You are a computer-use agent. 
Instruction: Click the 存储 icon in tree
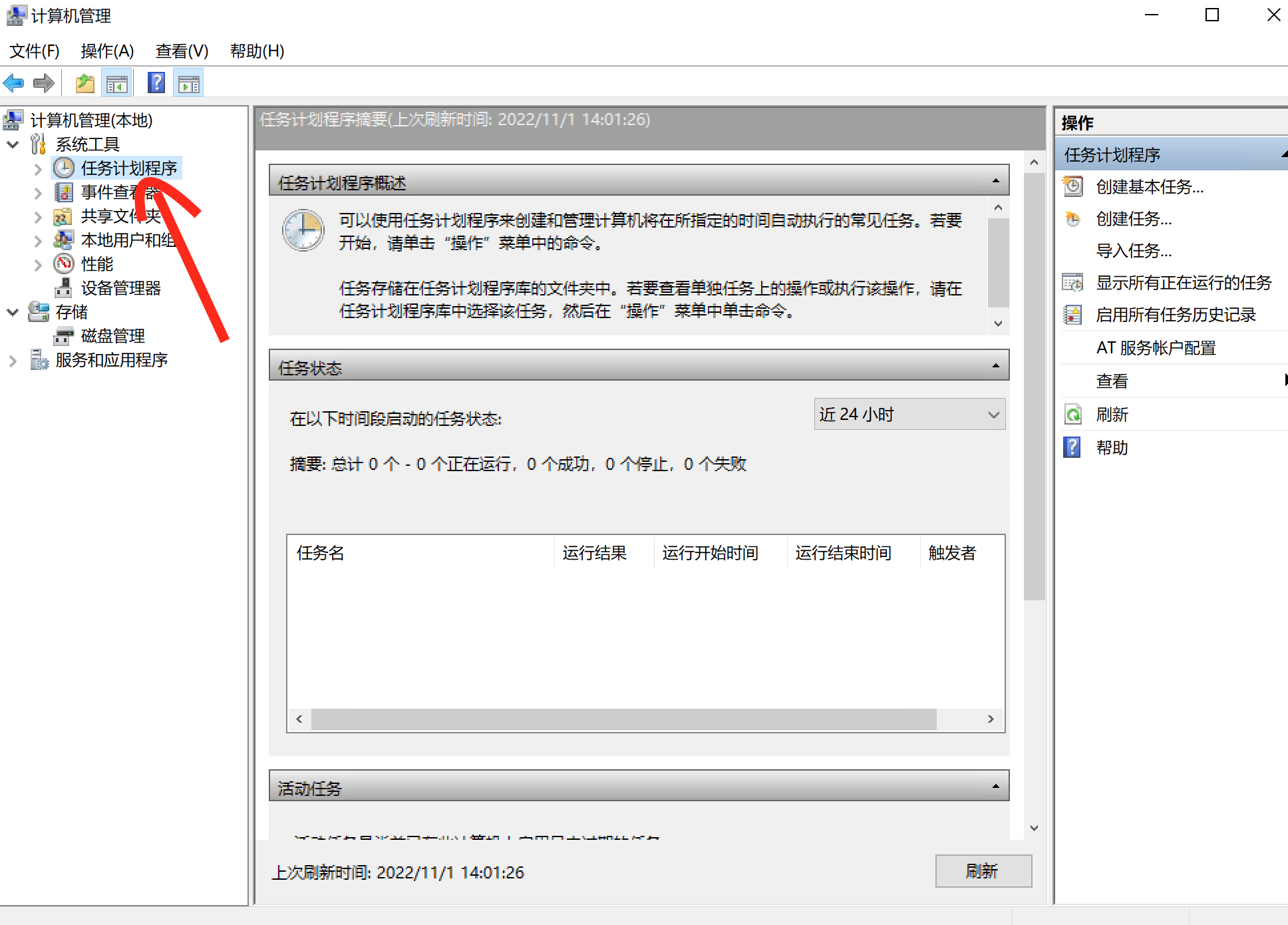[39, 311]
